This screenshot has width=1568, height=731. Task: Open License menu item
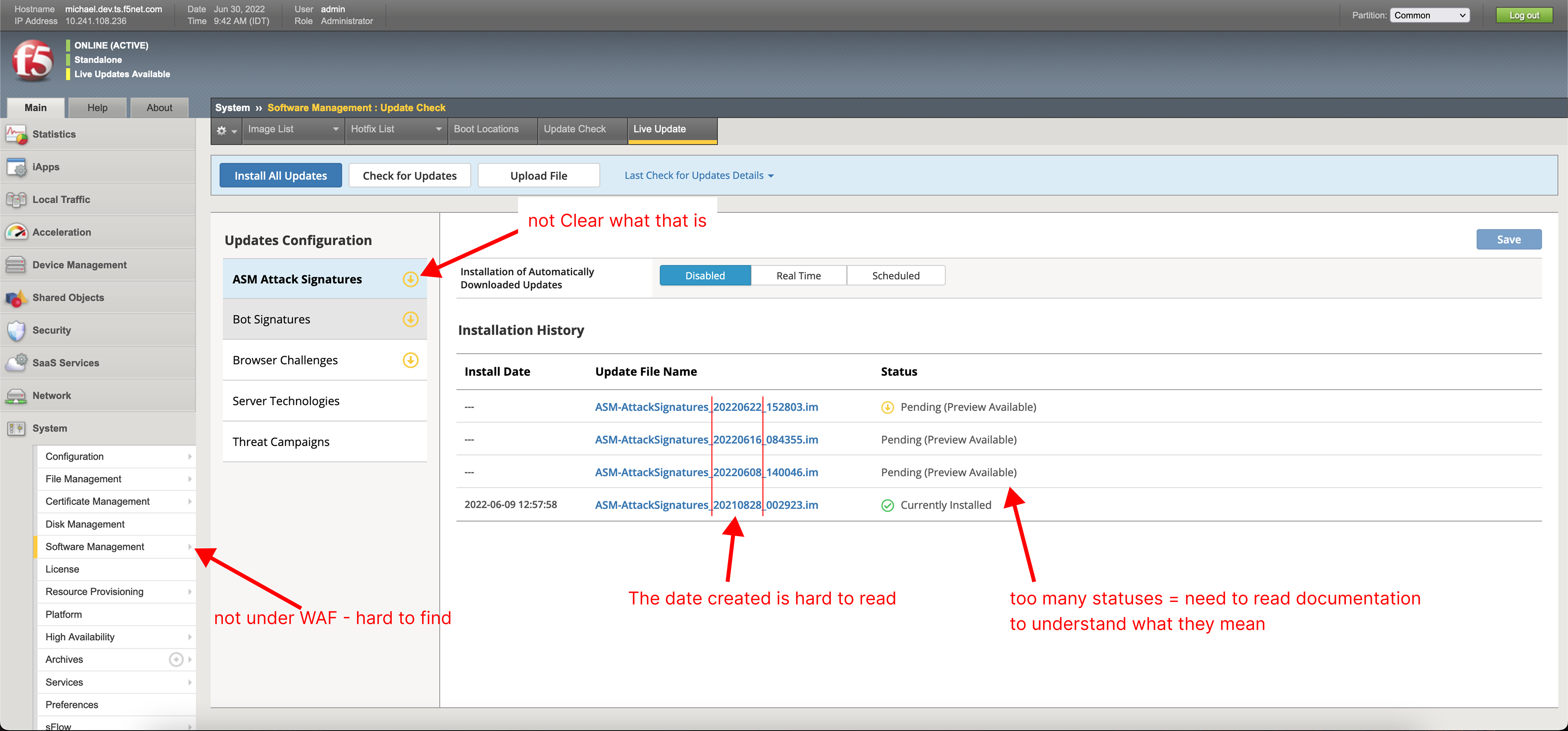[116, 569]
